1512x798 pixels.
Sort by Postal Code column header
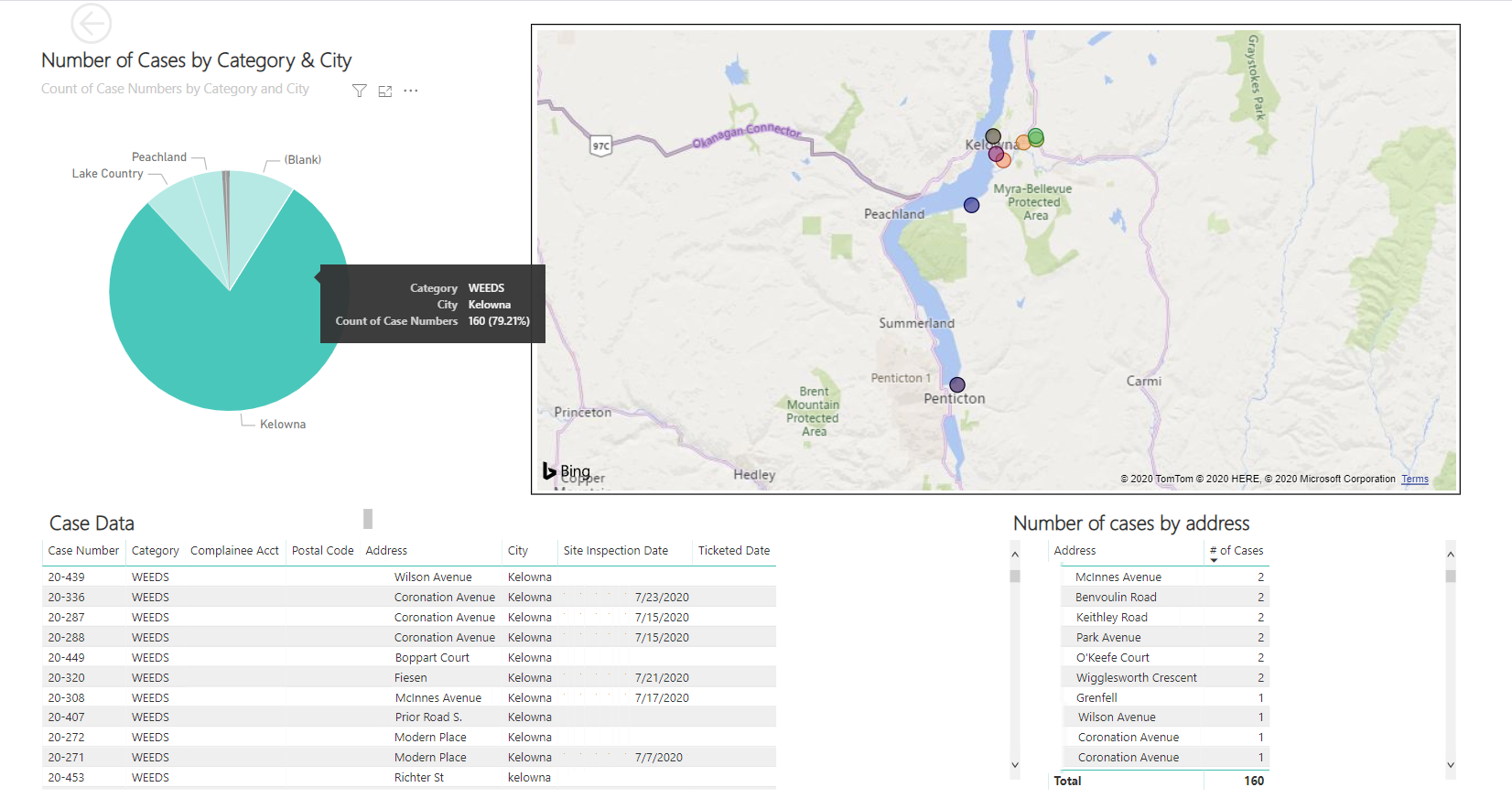(322, 551)
